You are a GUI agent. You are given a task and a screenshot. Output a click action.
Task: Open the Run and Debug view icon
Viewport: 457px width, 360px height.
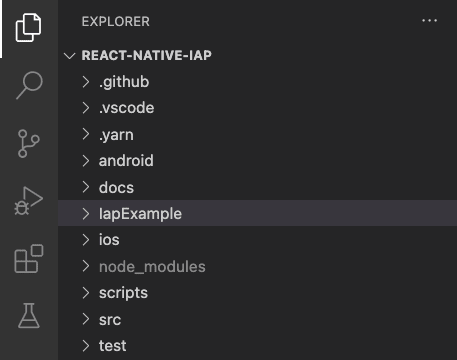[x=29, y=201]
